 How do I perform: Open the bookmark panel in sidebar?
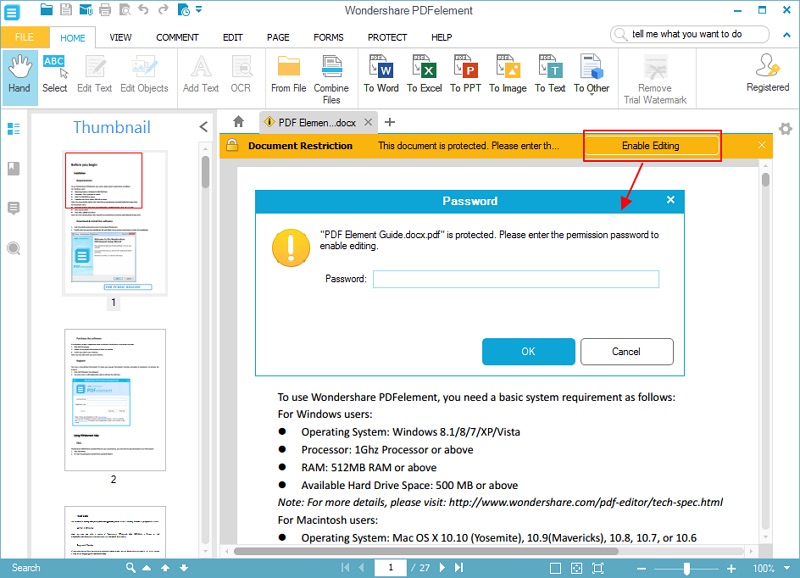point(14,168)
